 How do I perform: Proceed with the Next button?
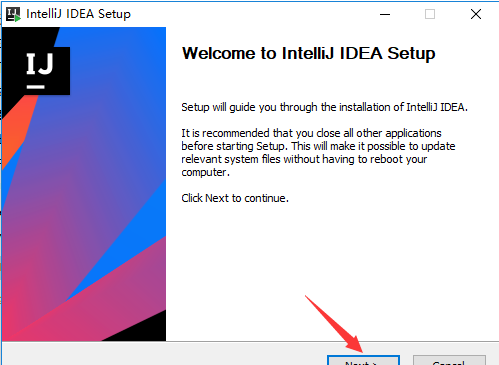[363, 361]
